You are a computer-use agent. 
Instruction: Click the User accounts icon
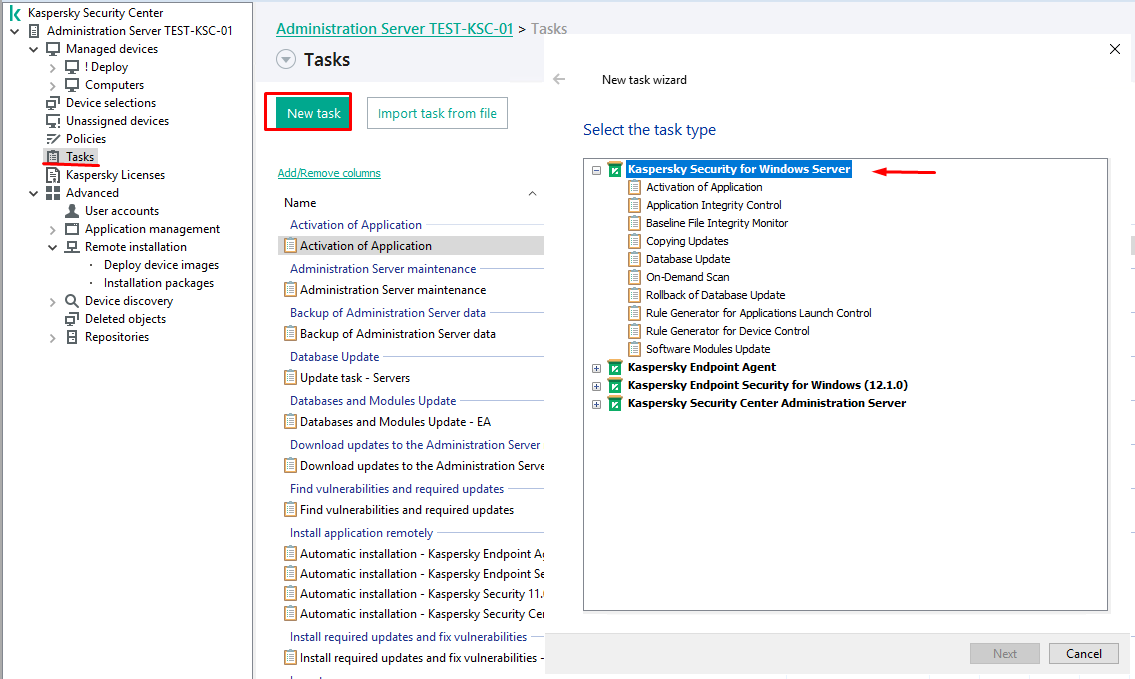(72, 211)
